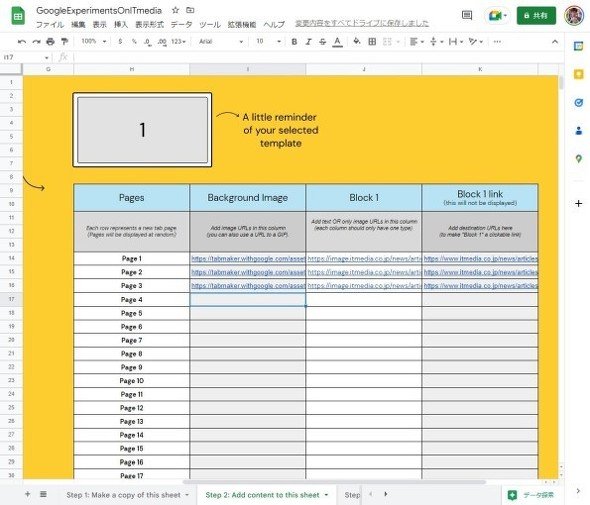The image size is (590, 505).
Task: Add a new sheet with plus
Action: pyautogui.click(x=27, y=494)
